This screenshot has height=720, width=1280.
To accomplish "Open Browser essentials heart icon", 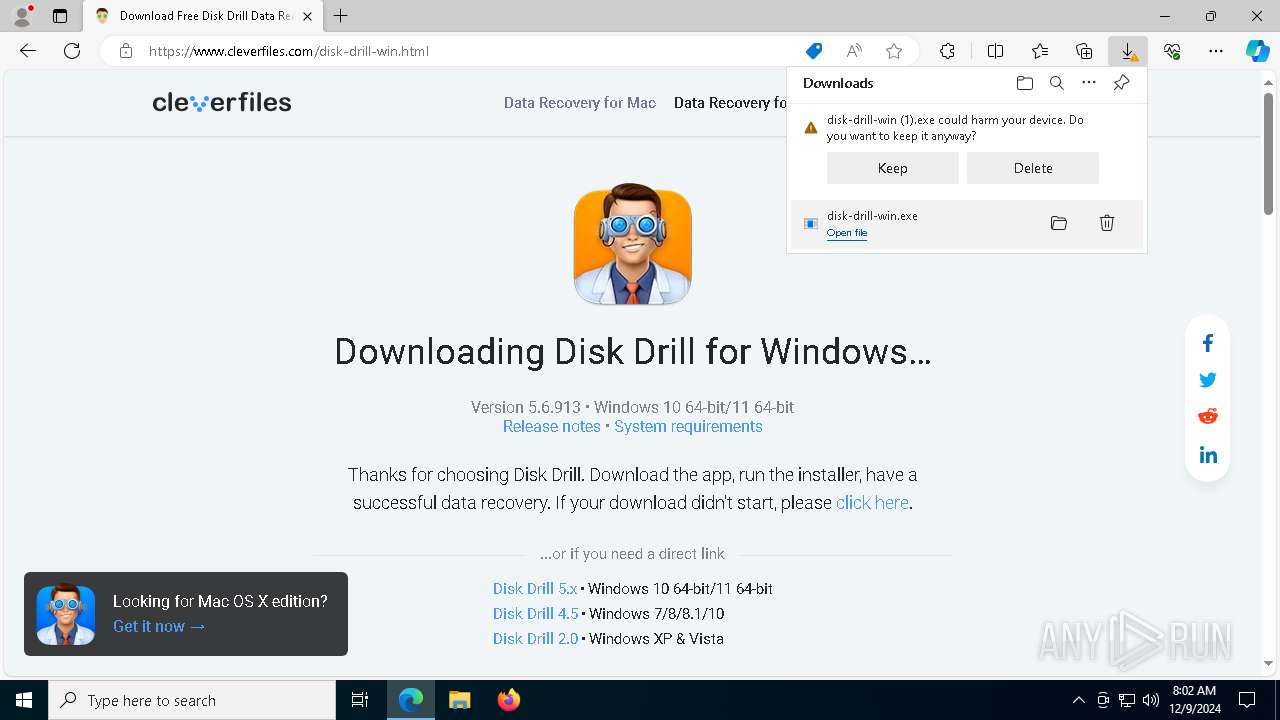I will pyautogui.click(x=1172, y=51).
